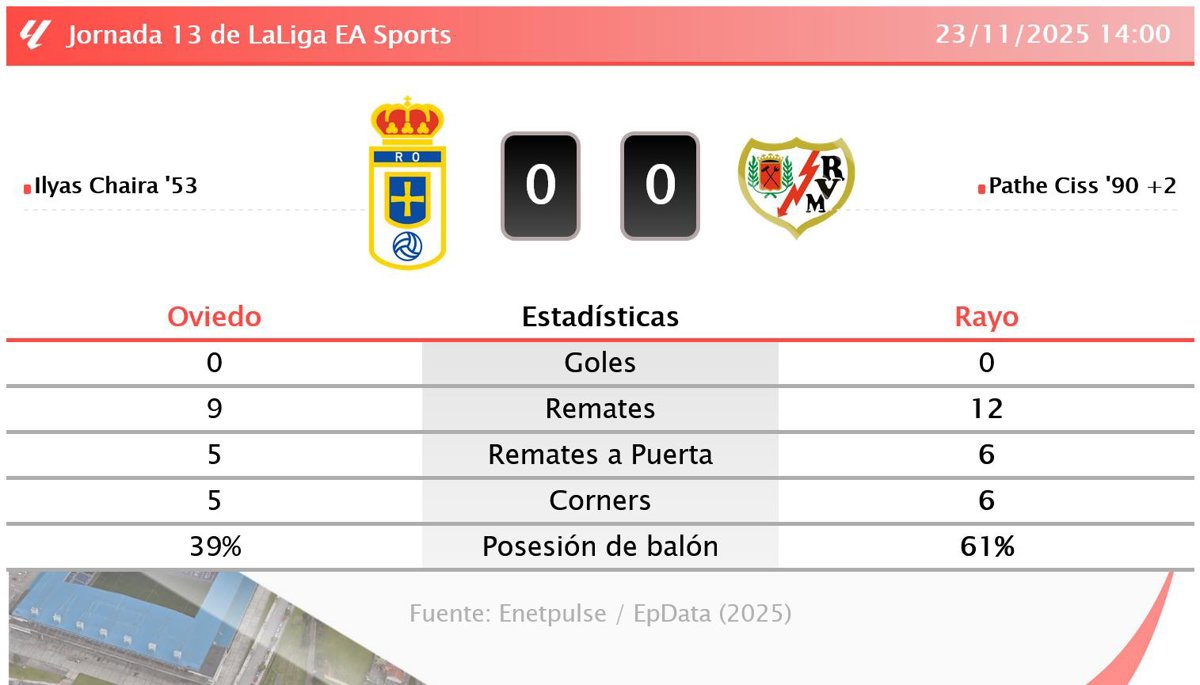Select the Remates a Puerta row label
This screenshot has width=1200, height=685.
coord(600,455)
